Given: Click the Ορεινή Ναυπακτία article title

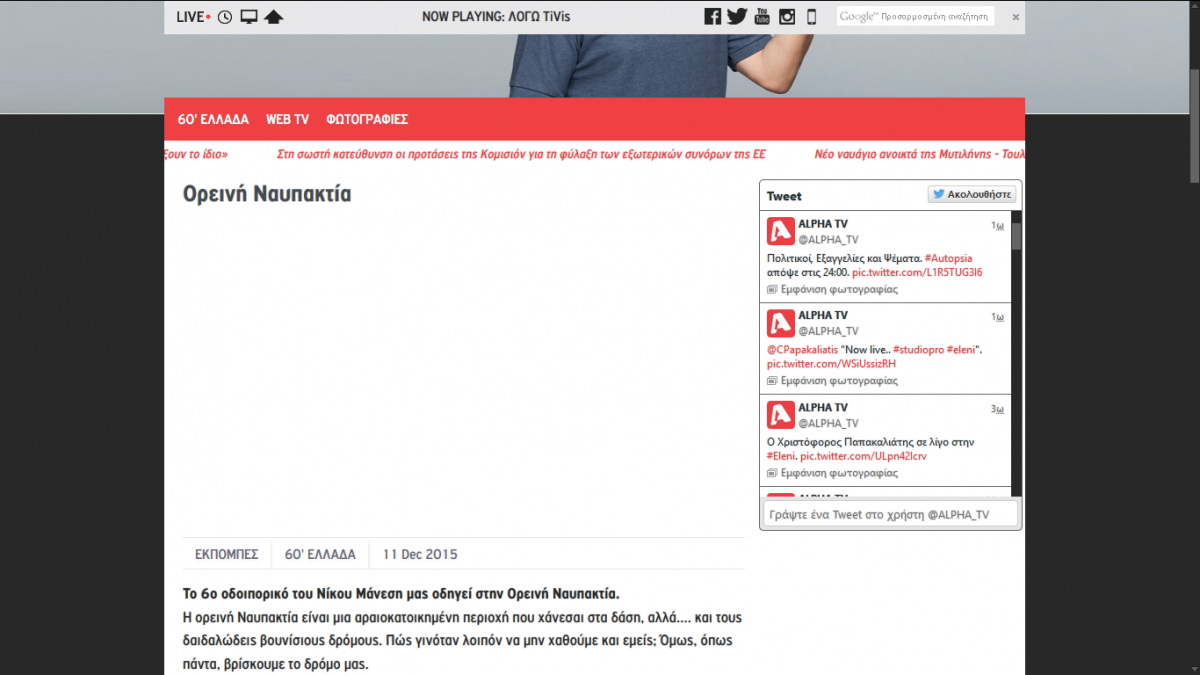Looking at the screenshot, I should point(267,194).
